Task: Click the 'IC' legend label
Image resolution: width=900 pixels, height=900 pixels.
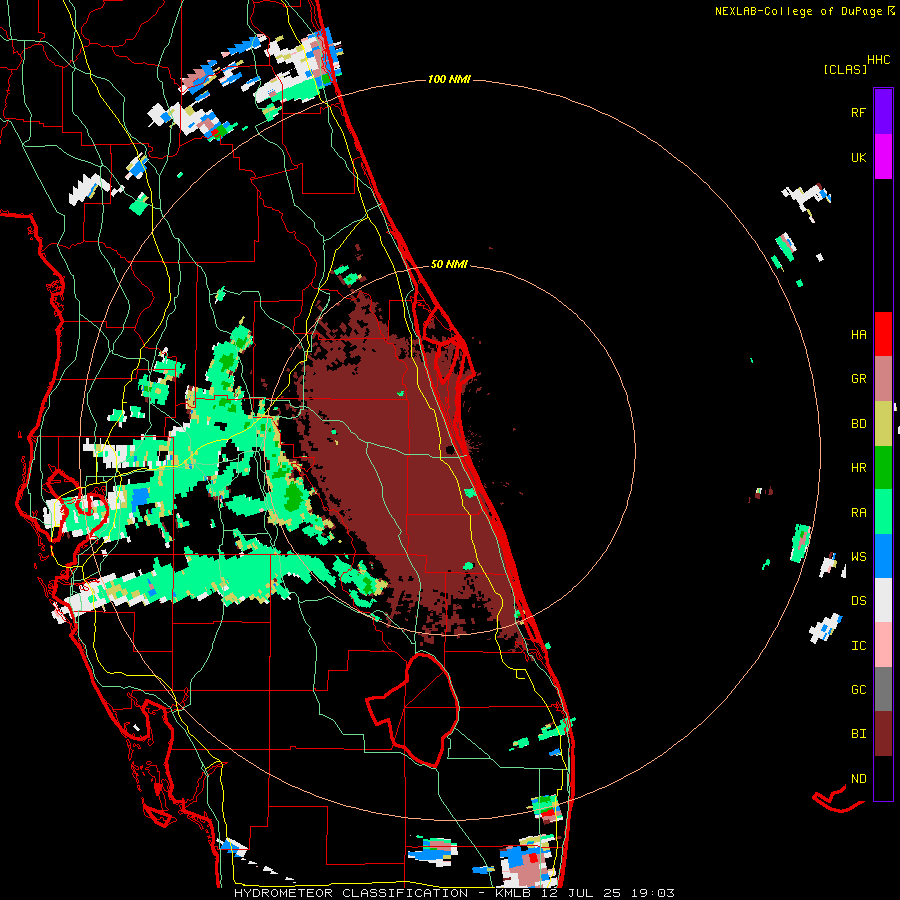Action: pos(858,646)
